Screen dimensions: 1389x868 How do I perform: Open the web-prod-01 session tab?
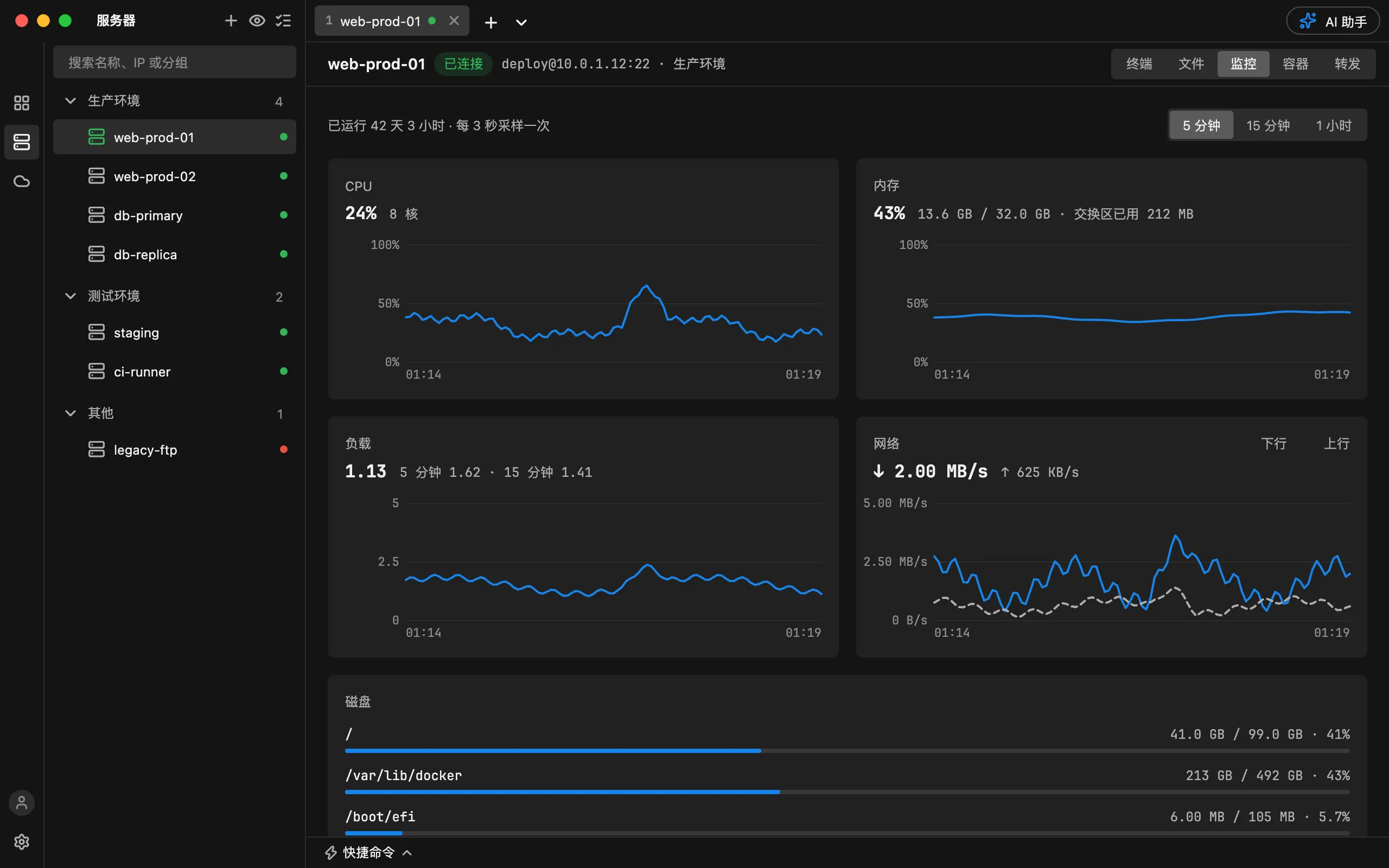(391, 21)
